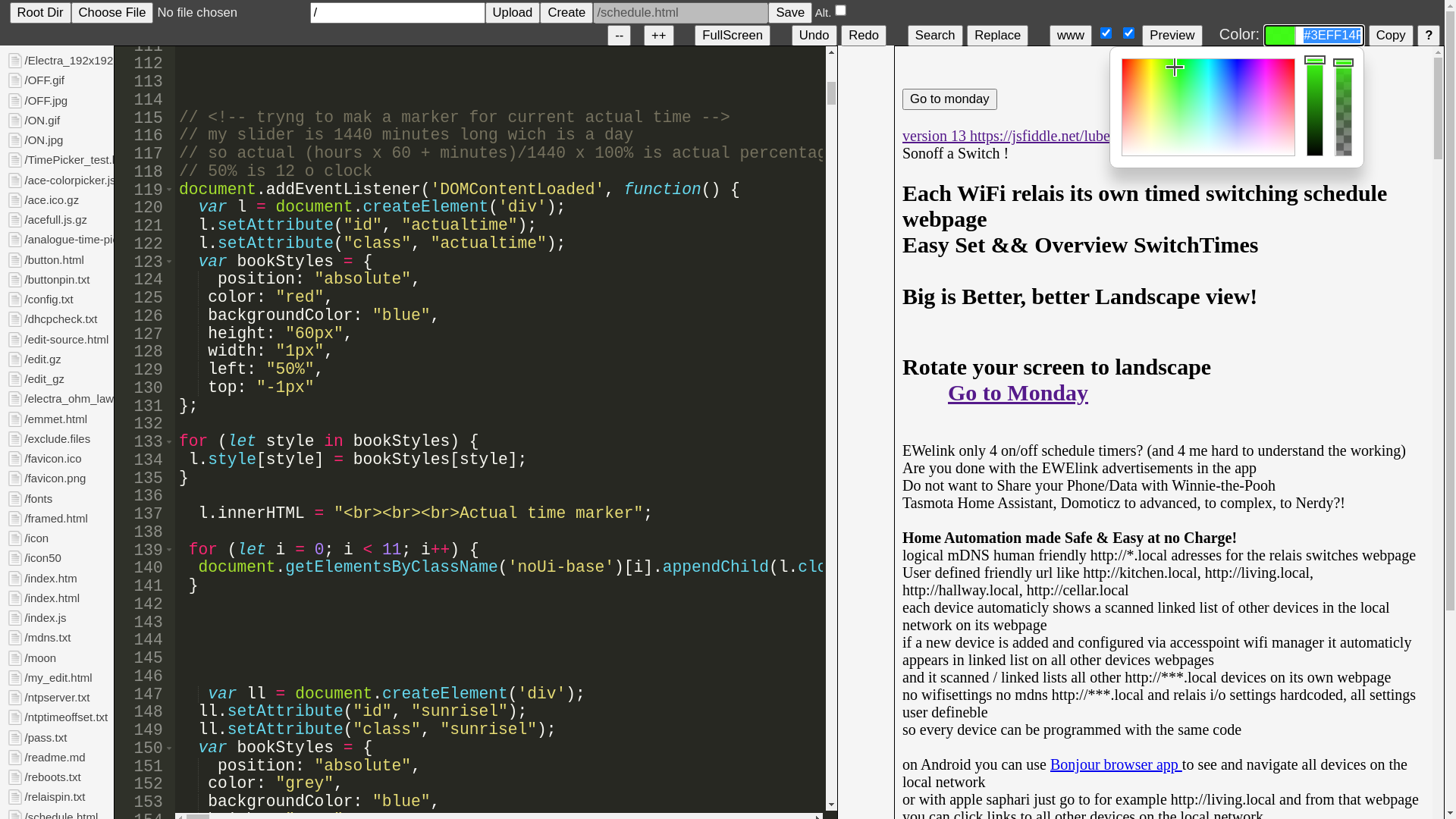The height and width of the screenshot is (819, 1456).
Task: Click the increase font size ++ button
Action: point(658,36)
